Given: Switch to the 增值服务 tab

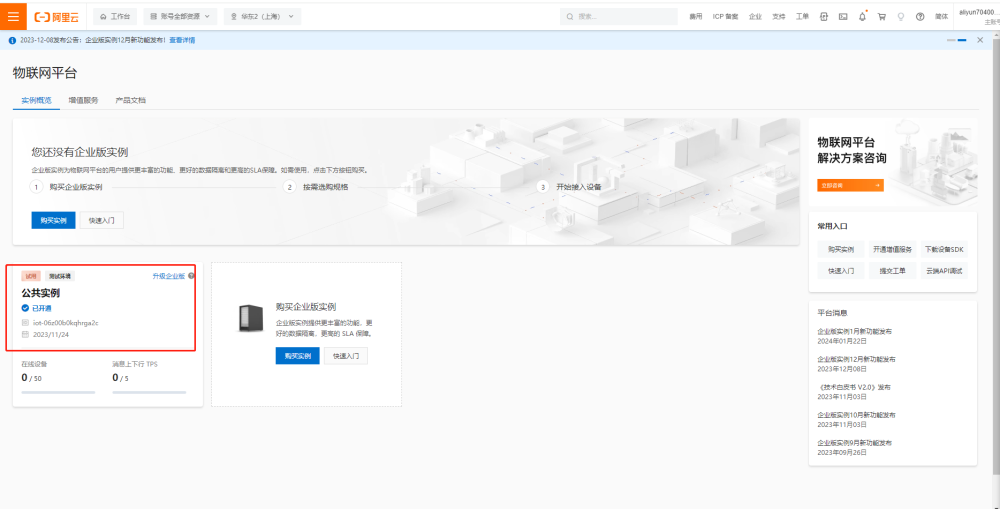Looking at the screenshot, I should pos(84,101).
